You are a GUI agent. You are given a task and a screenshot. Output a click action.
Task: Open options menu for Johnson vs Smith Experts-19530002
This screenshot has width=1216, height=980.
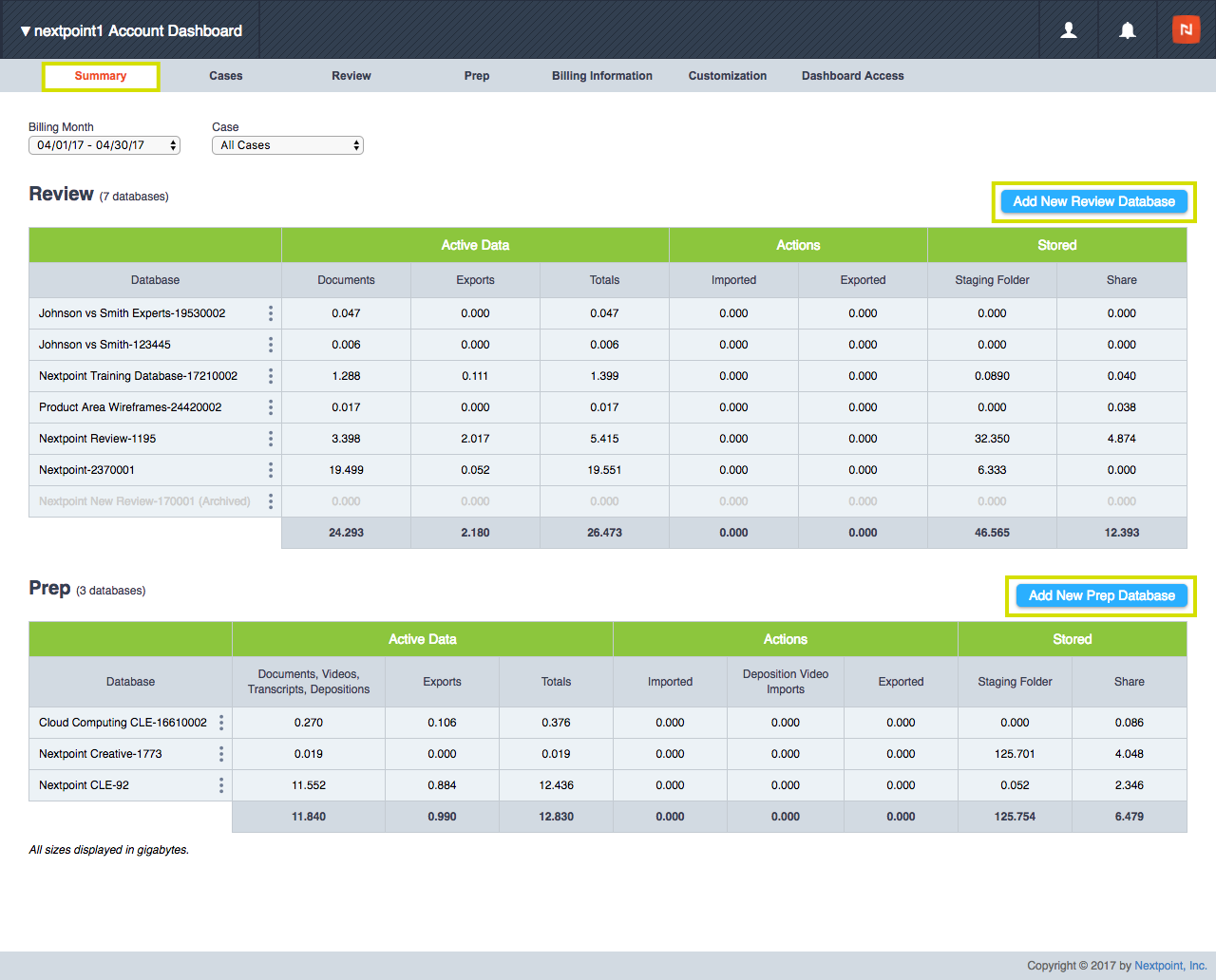pyautogui.click(x=271, y=313)
